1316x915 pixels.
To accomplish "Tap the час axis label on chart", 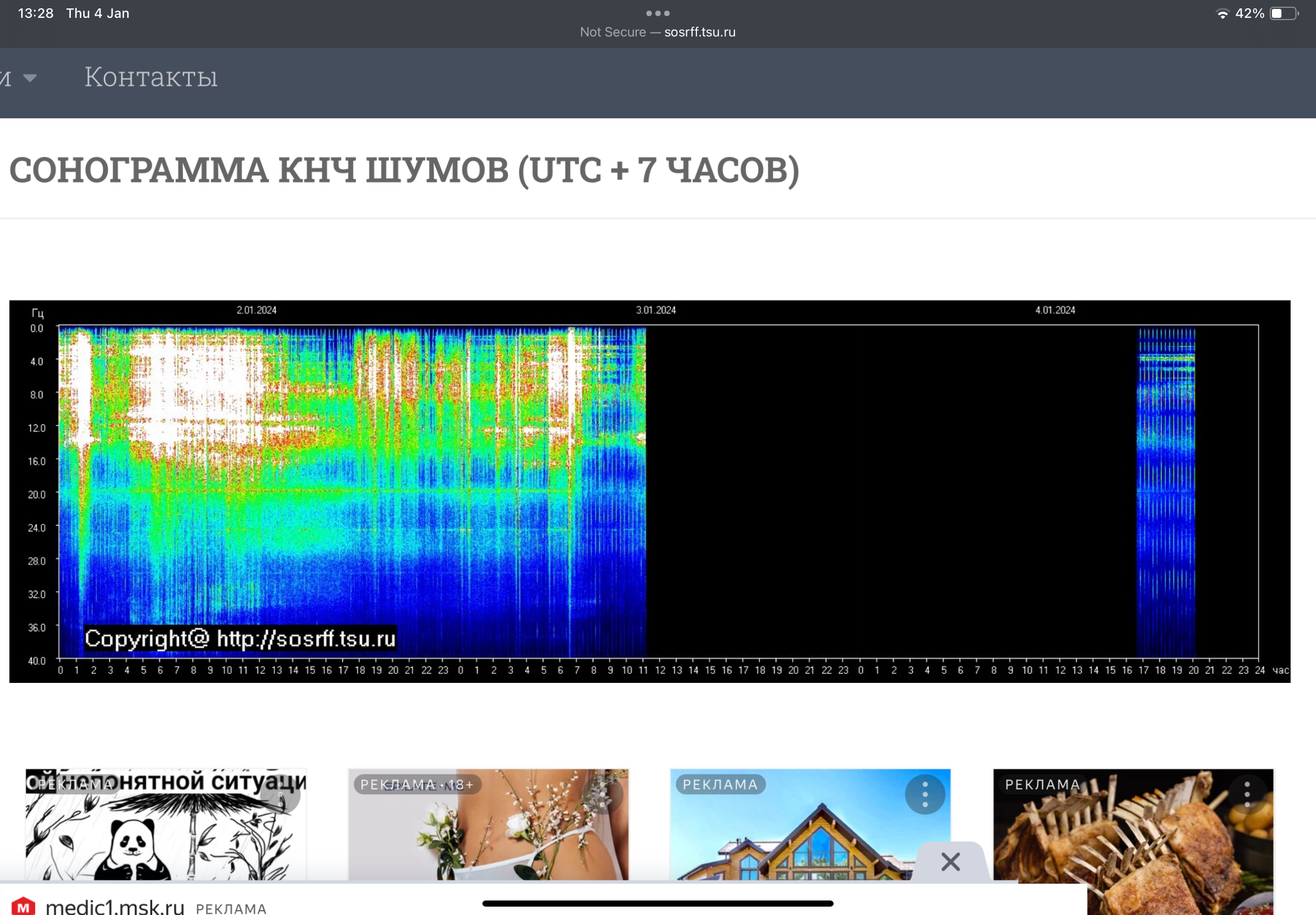I will (x=1280, y=670).
